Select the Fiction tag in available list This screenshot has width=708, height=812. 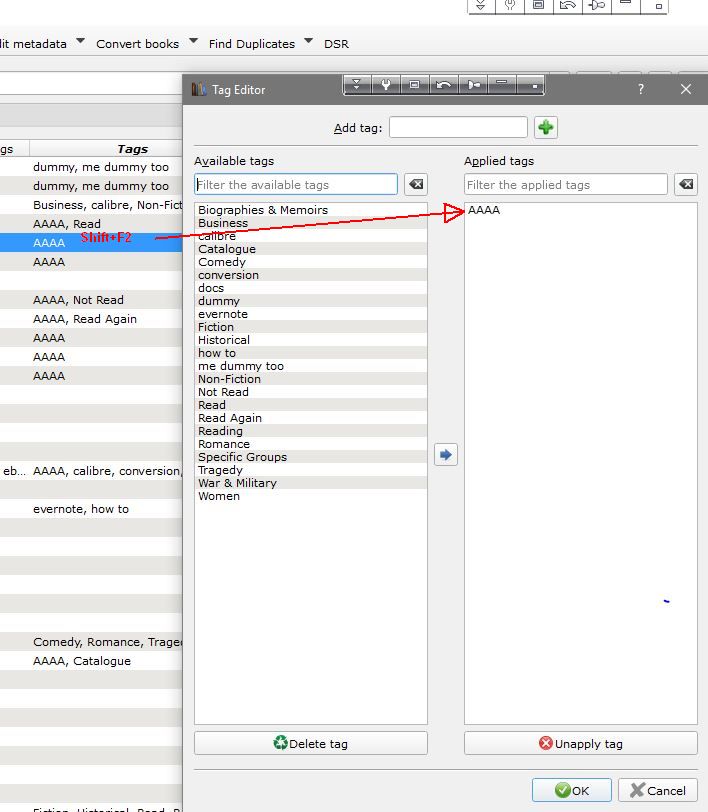[x=311, y=327]
